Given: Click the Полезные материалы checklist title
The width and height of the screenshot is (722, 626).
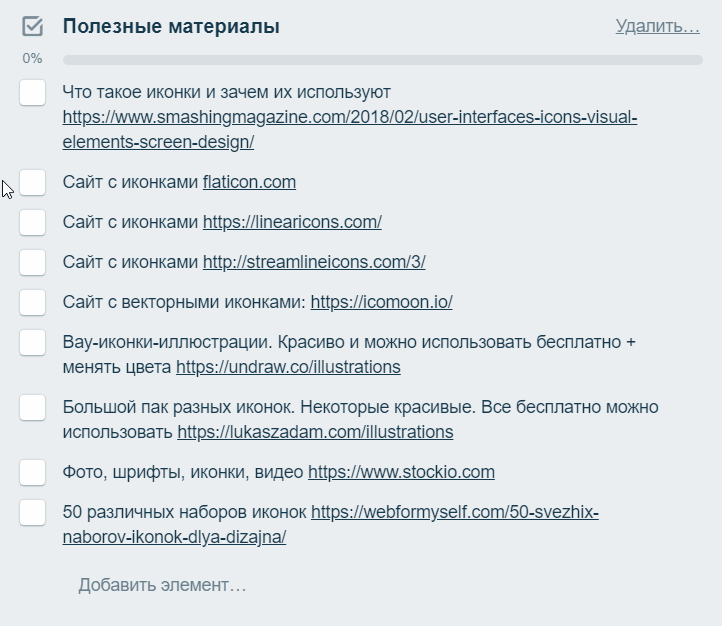Looking at the screenshot, I should [171, 27].
